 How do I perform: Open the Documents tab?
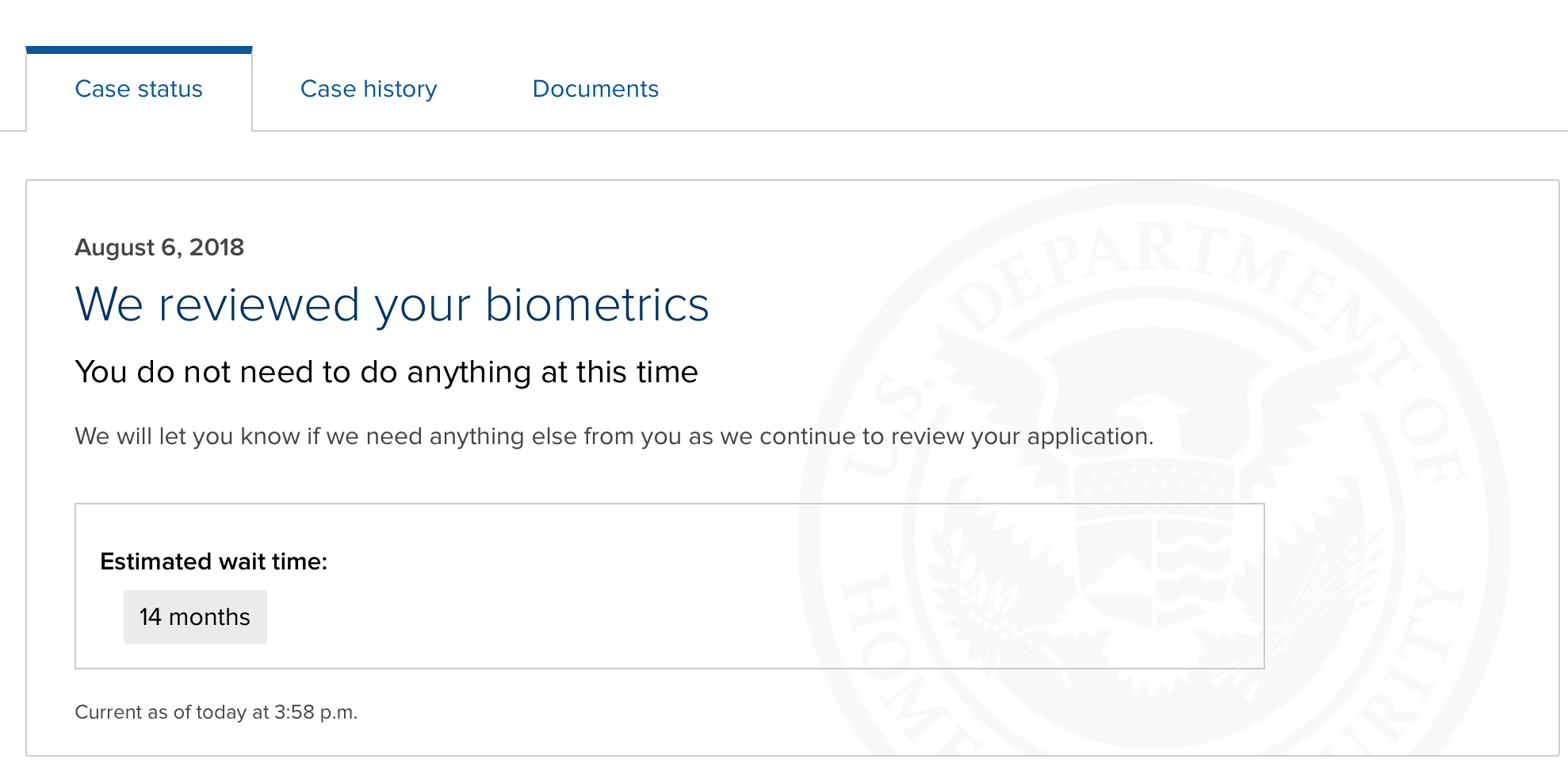point(595,89)
